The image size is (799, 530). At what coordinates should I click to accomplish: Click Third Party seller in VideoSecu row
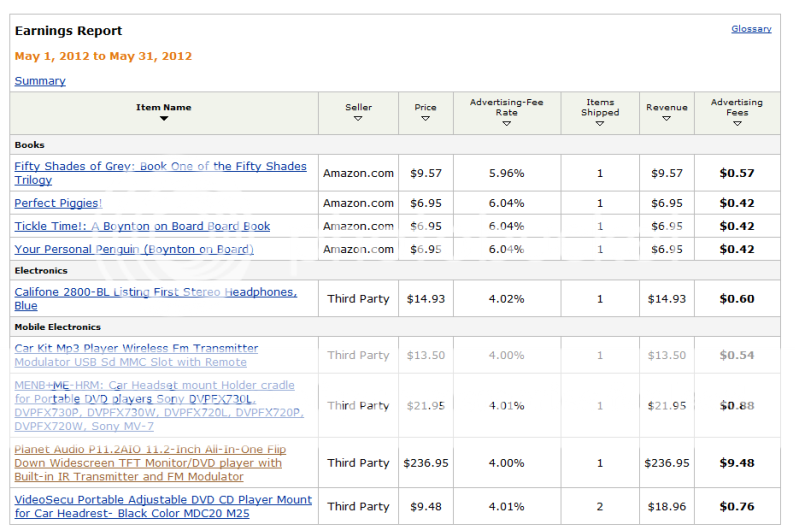tap(358, 507)
